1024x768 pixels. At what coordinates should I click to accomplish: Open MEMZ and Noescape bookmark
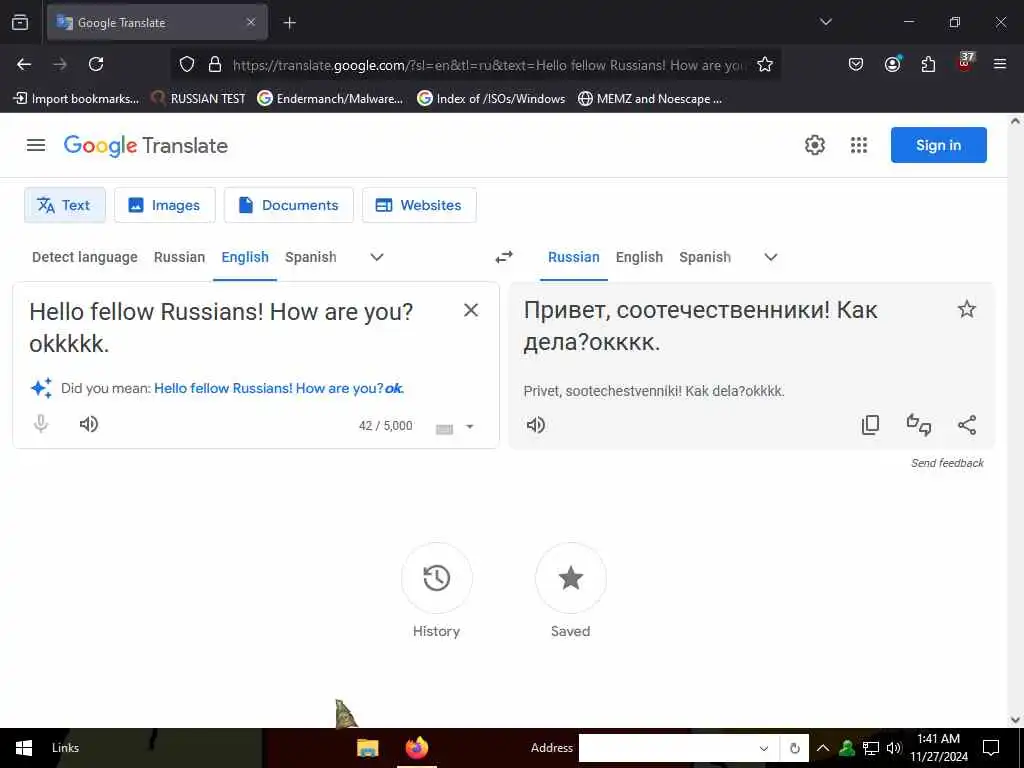click(650, 99)
